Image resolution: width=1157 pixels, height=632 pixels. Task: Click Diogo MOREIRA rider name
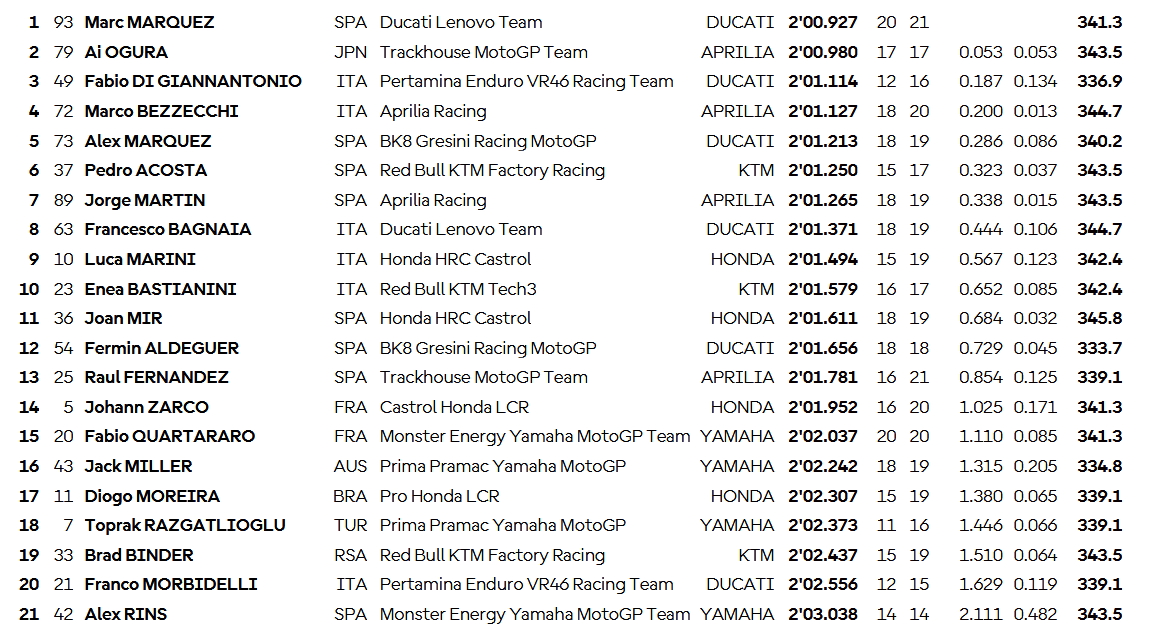(152, 496)
